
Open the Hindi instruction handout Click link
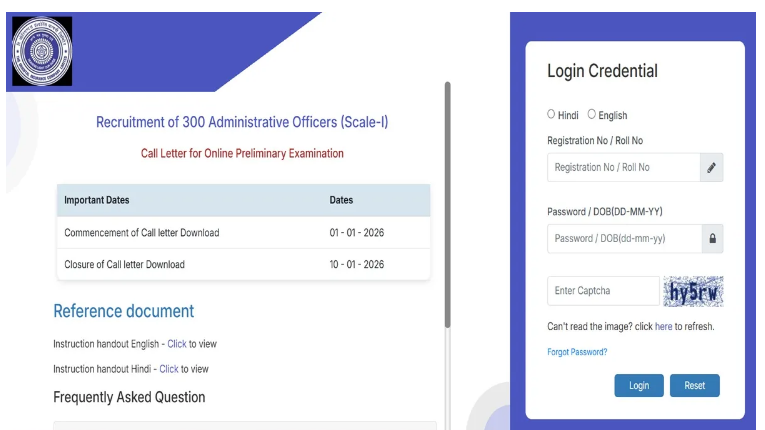169,369
